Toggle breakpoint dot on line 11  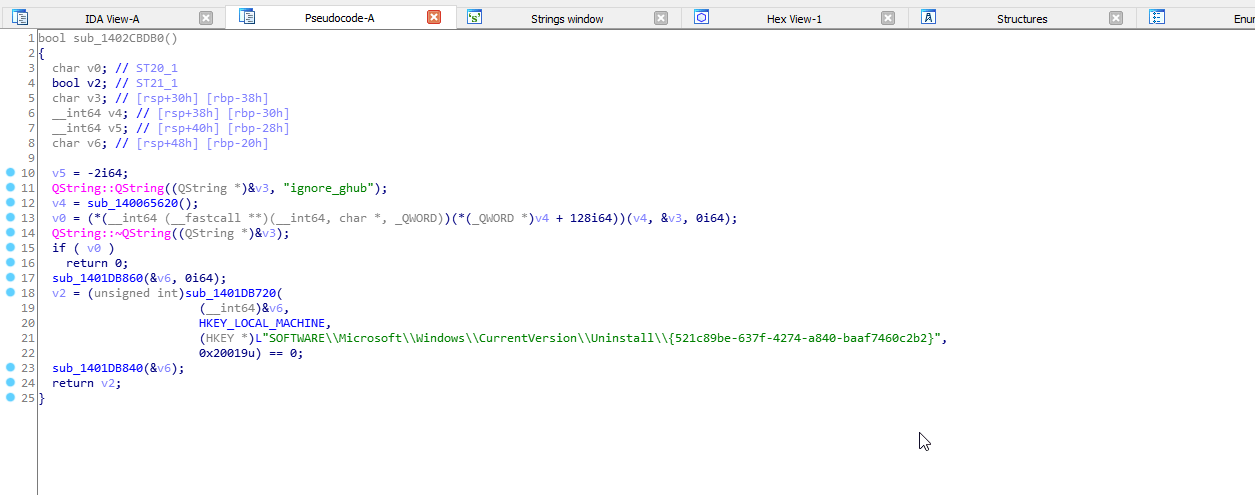[x=10, y=188]
